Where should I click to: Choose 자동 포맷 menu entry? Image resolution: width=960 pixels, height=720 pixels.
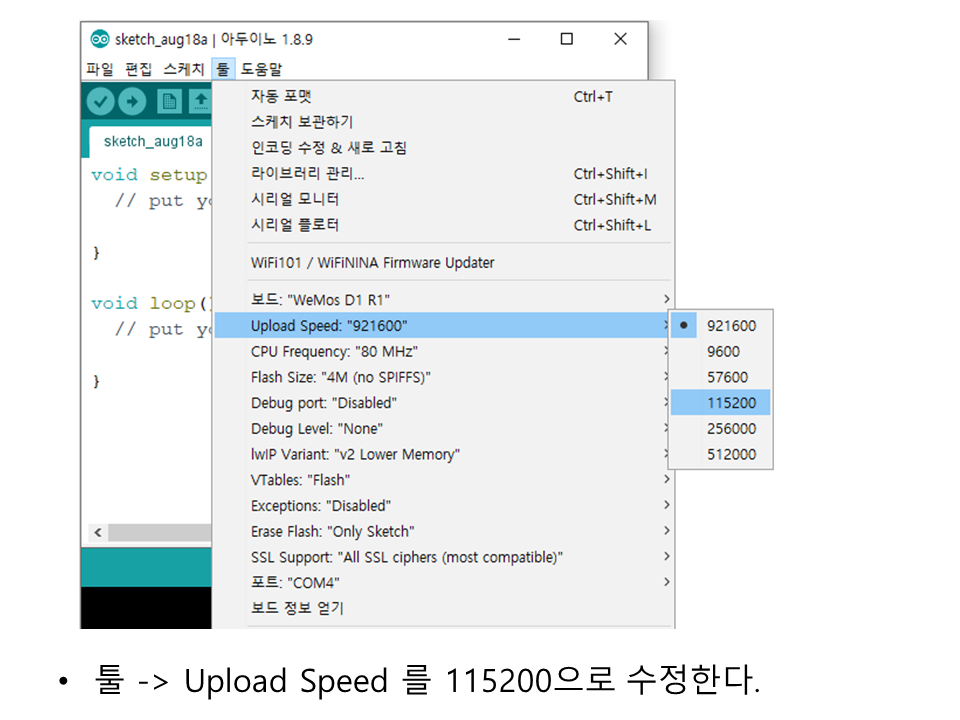445,96
